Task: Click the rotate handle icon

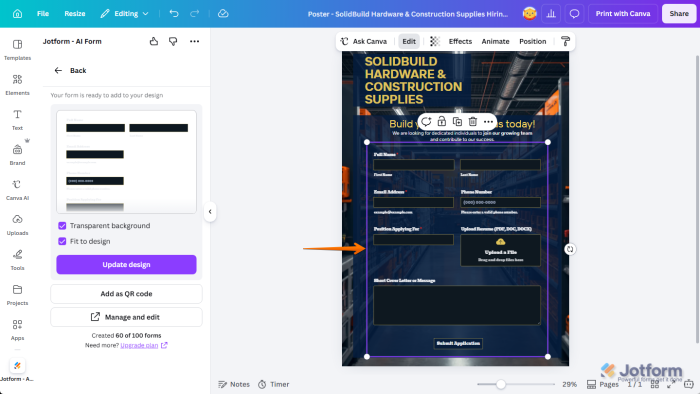Action: [x=570, y=249]
